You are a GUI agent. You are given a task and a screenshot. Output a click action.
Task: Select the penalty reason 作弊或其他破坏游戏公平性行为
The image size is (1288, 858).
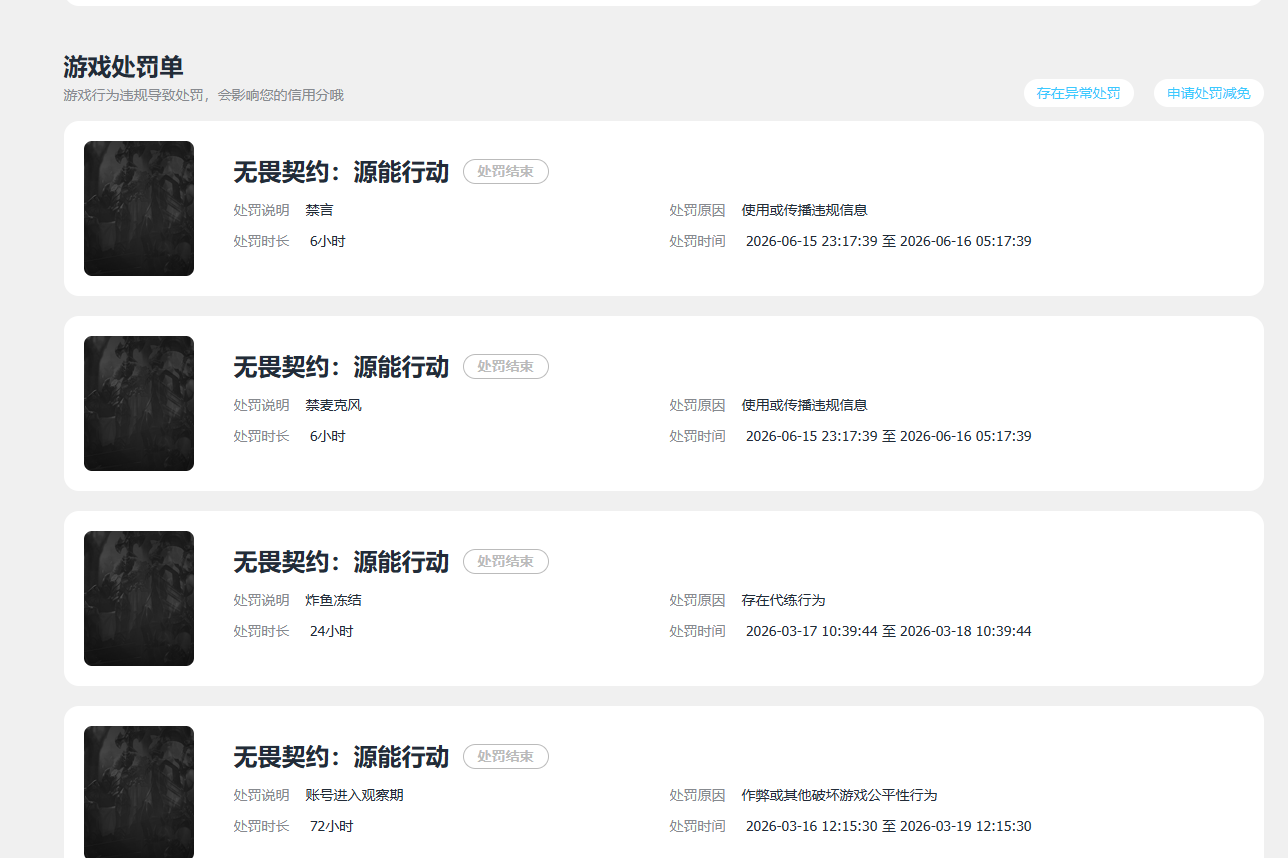(x=839, y=795)
